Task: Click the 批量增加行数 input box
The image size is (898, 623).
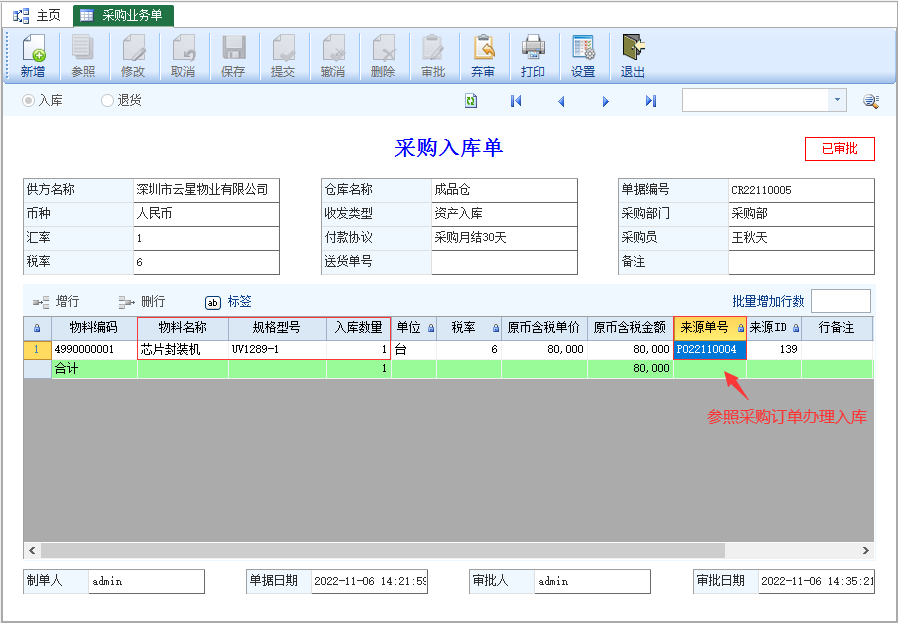Action: pos(841,301)
